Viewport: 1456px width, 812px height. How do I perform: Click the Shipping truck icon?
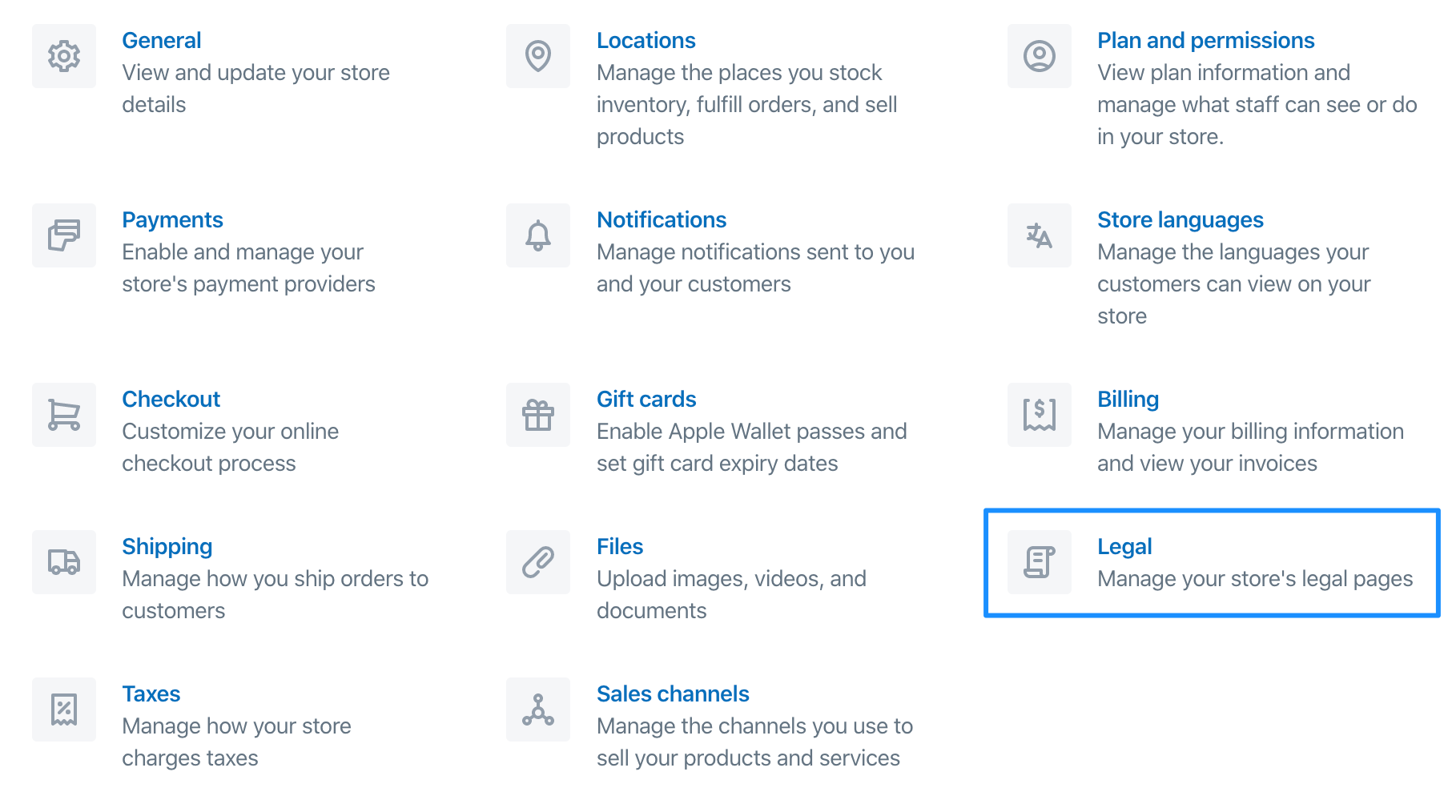[64, 562]
